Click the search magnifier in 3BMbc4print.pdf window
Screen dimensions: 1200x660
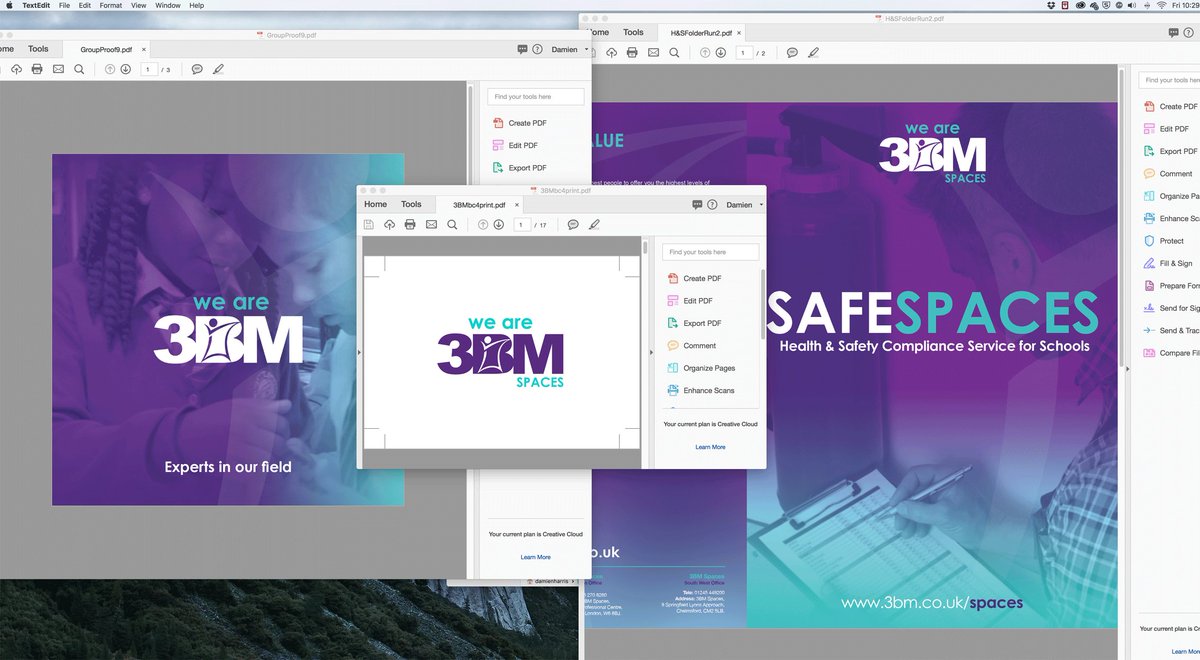(452, 225)
